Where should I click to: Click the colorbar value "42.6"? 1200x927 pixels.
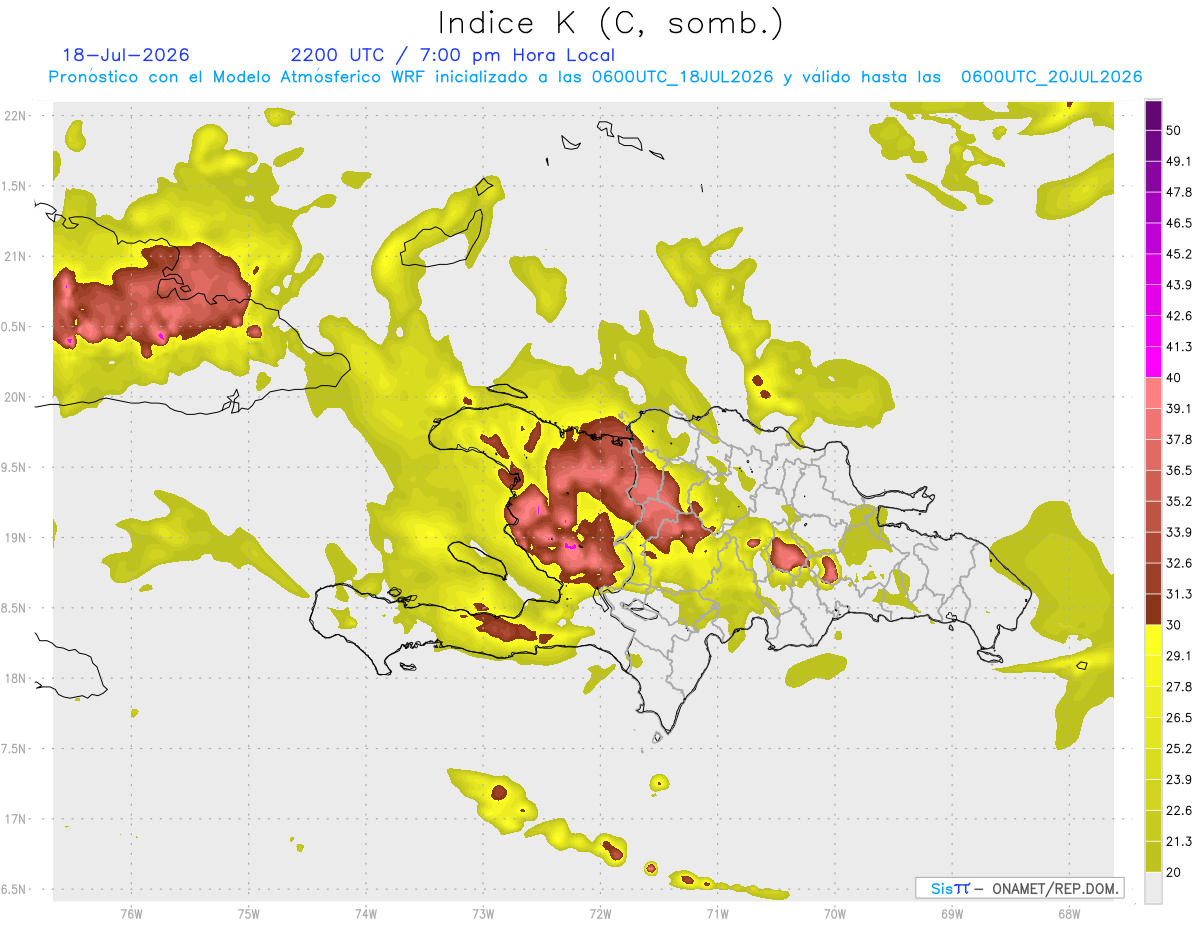[x=1179, y=316]
